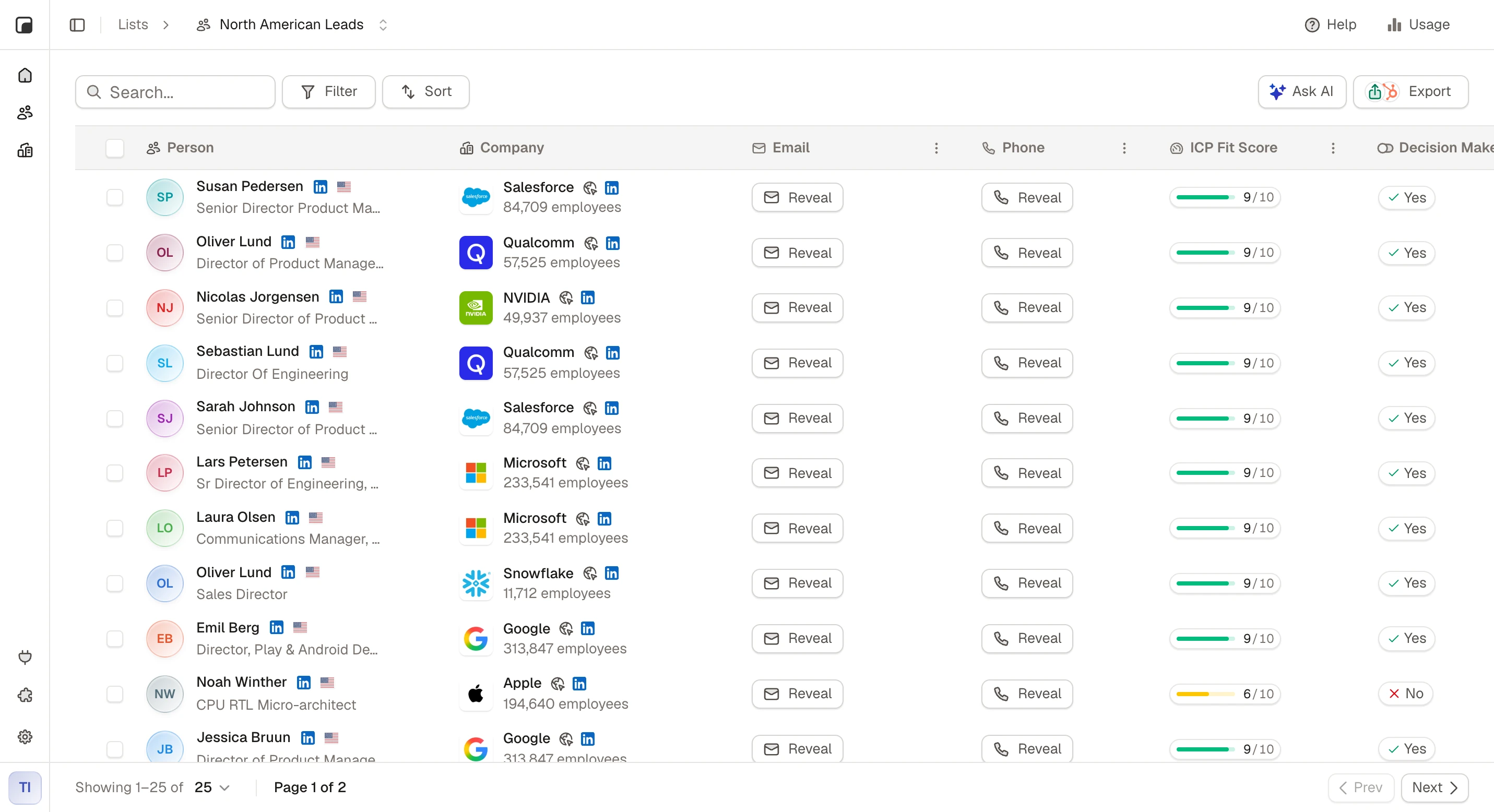Open the TI user avatar
The width and height of the screenshot is (1494, 812).
tap(25, 787)
